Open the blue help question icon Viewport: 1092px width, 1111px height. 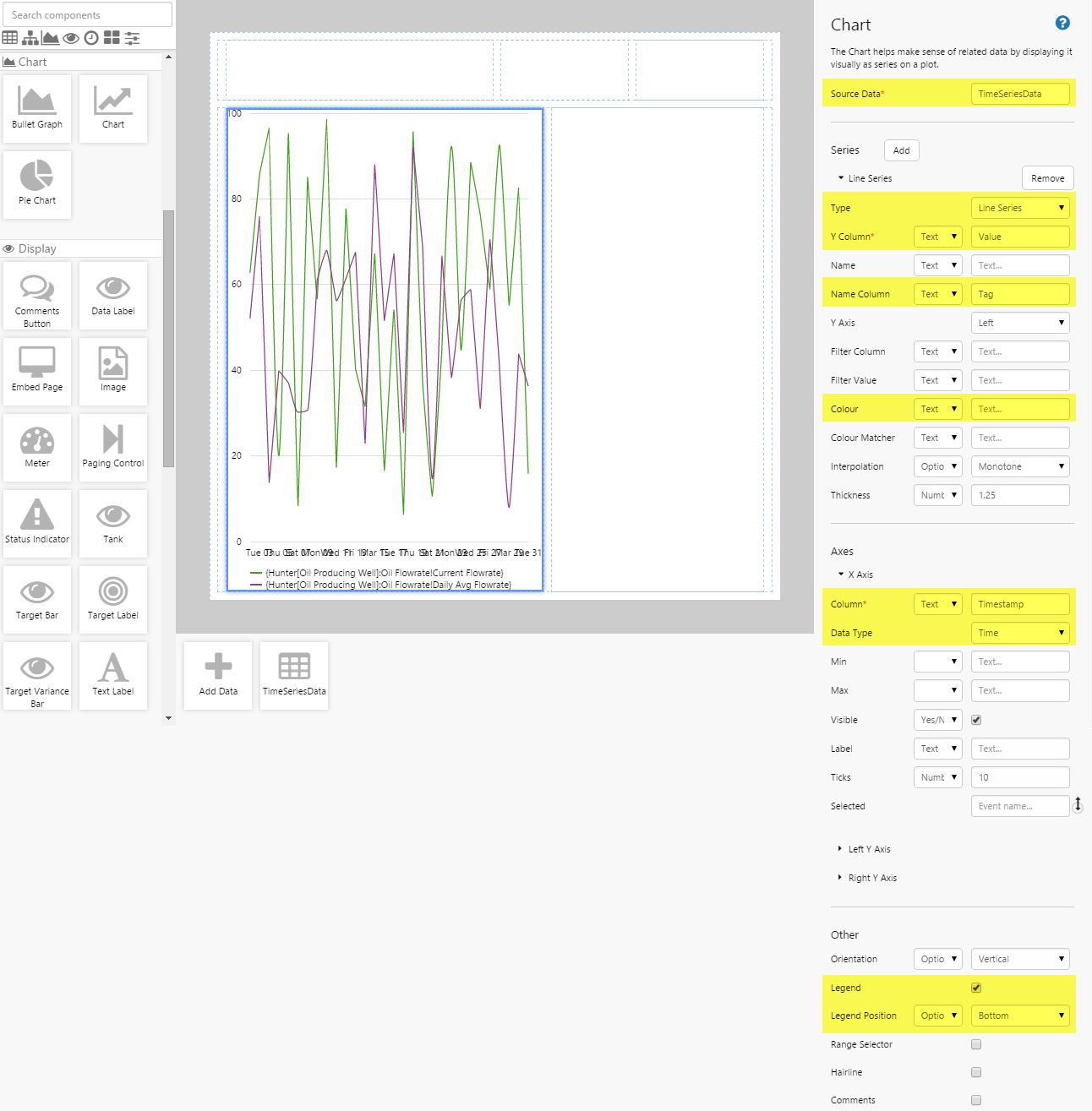(1062, 24)
